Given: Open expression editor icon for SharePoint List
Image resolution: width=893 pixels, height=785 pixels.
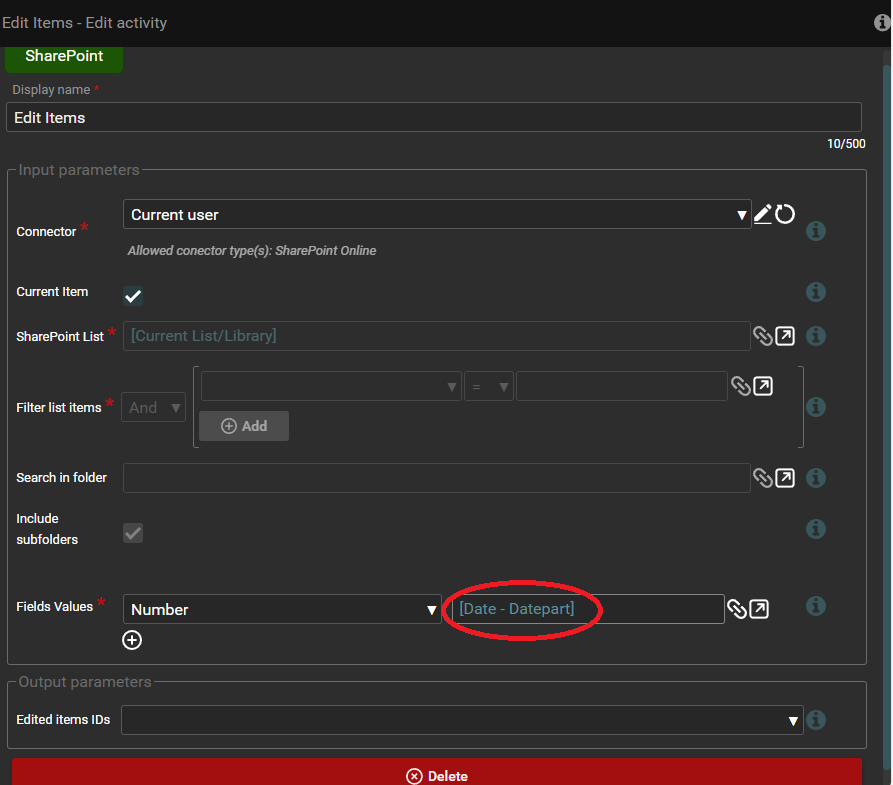Looking at the screenshot, I should pyautogui.click(x=786, y=336).
